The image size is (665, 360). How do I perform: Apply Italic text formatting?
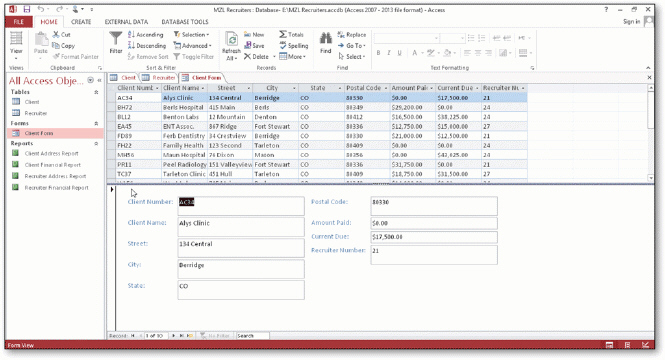[388, 53]
